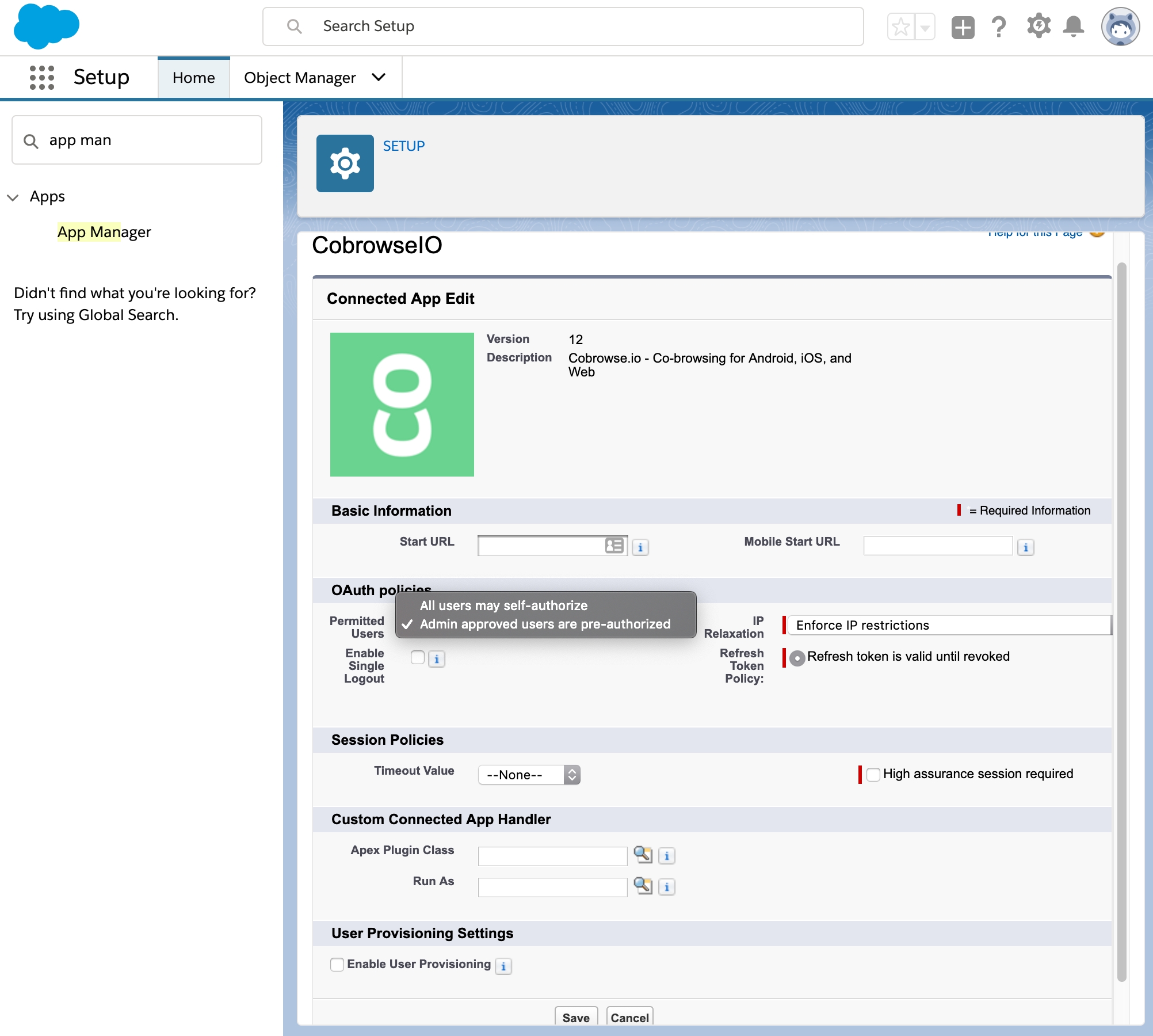Open the help question mark icon

tap(999, 26)
